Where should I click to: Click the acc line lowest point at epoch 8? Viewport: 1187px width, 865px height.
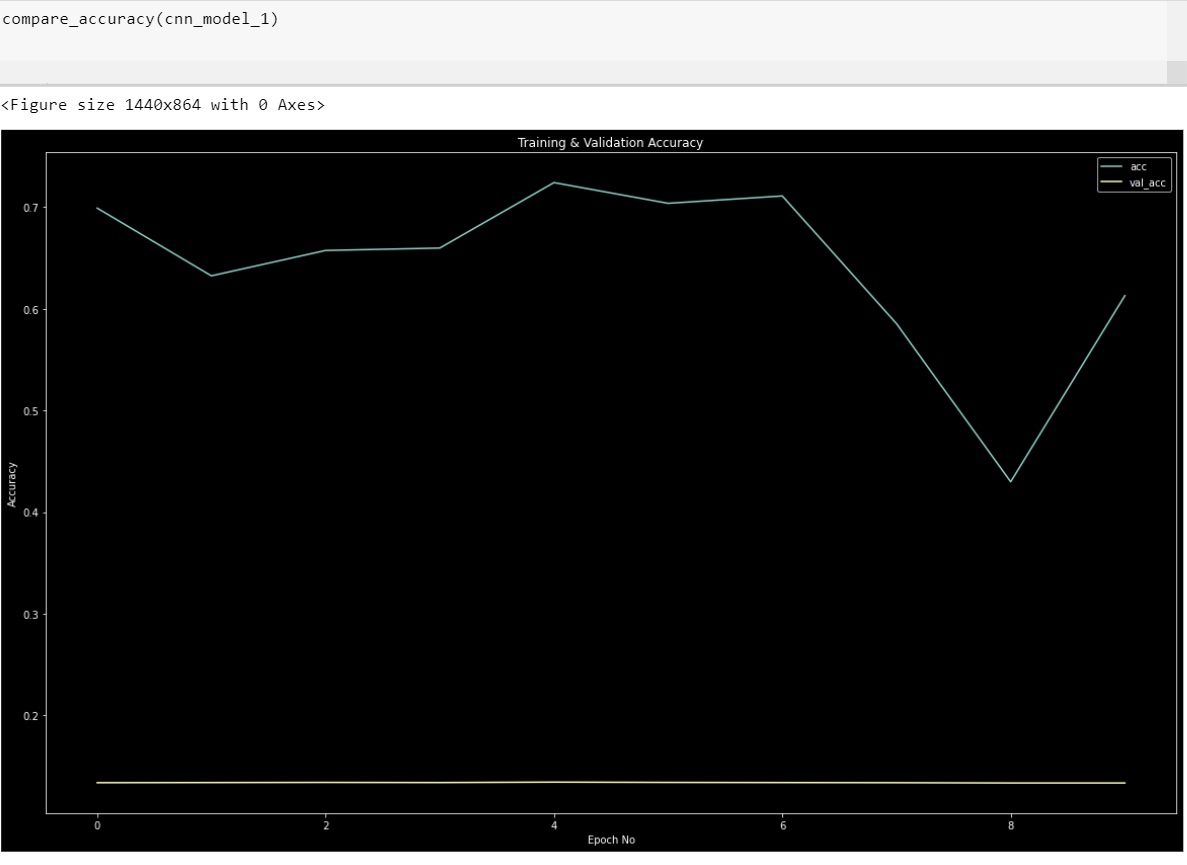click(1011, 482)
